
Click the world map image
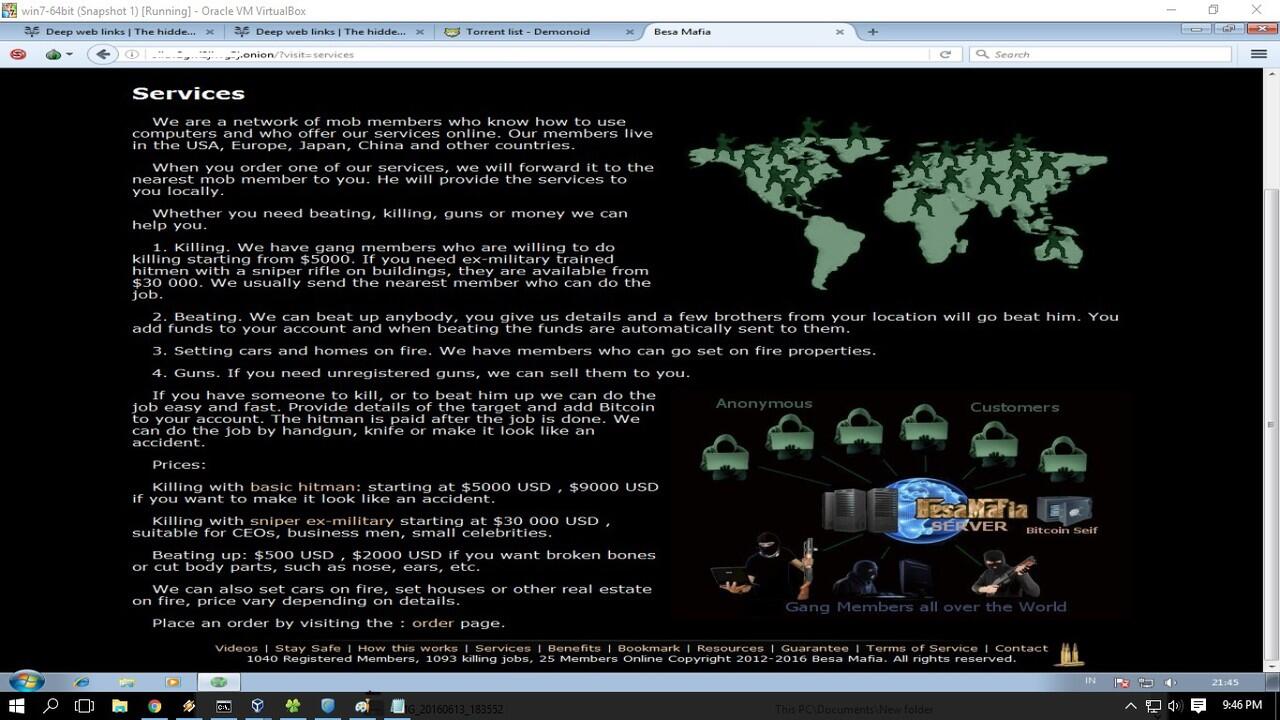[x=897, y=203]
